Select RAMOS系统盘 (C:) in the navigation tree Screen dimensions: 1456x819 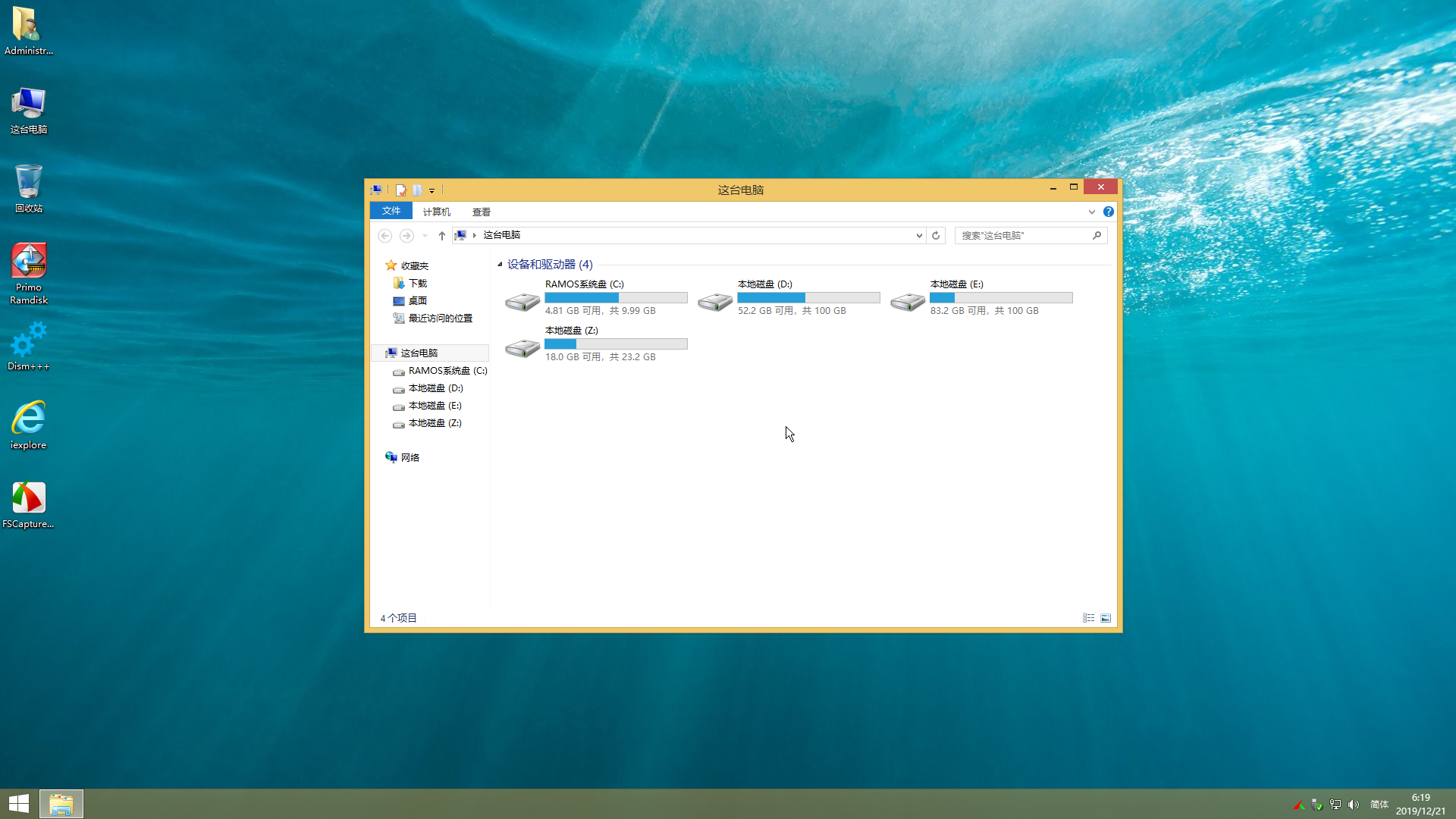(x=447, y=371)
